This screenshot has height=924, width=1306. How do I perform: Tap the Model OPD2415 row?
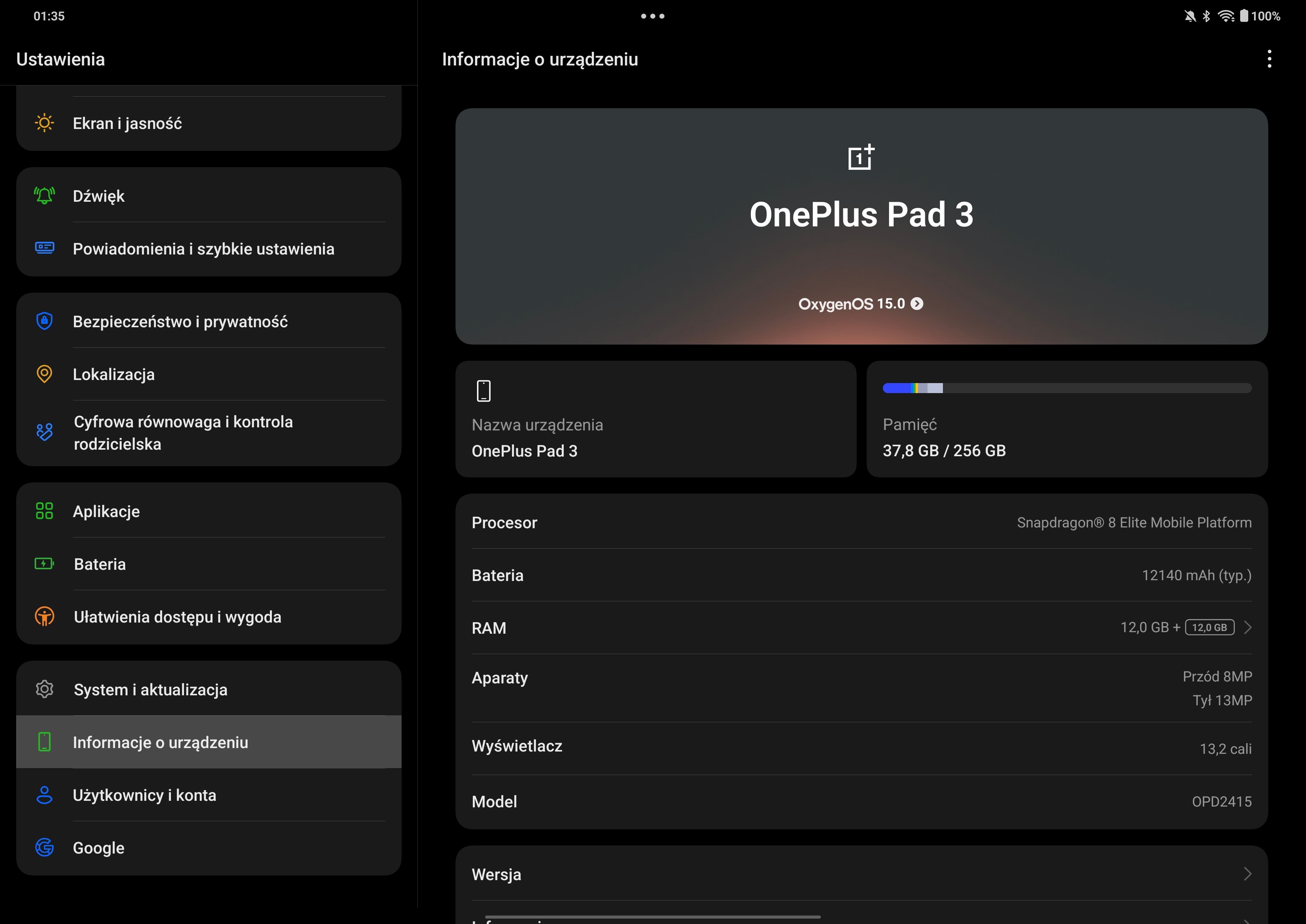pyautogui.click(x=862, y=801)
